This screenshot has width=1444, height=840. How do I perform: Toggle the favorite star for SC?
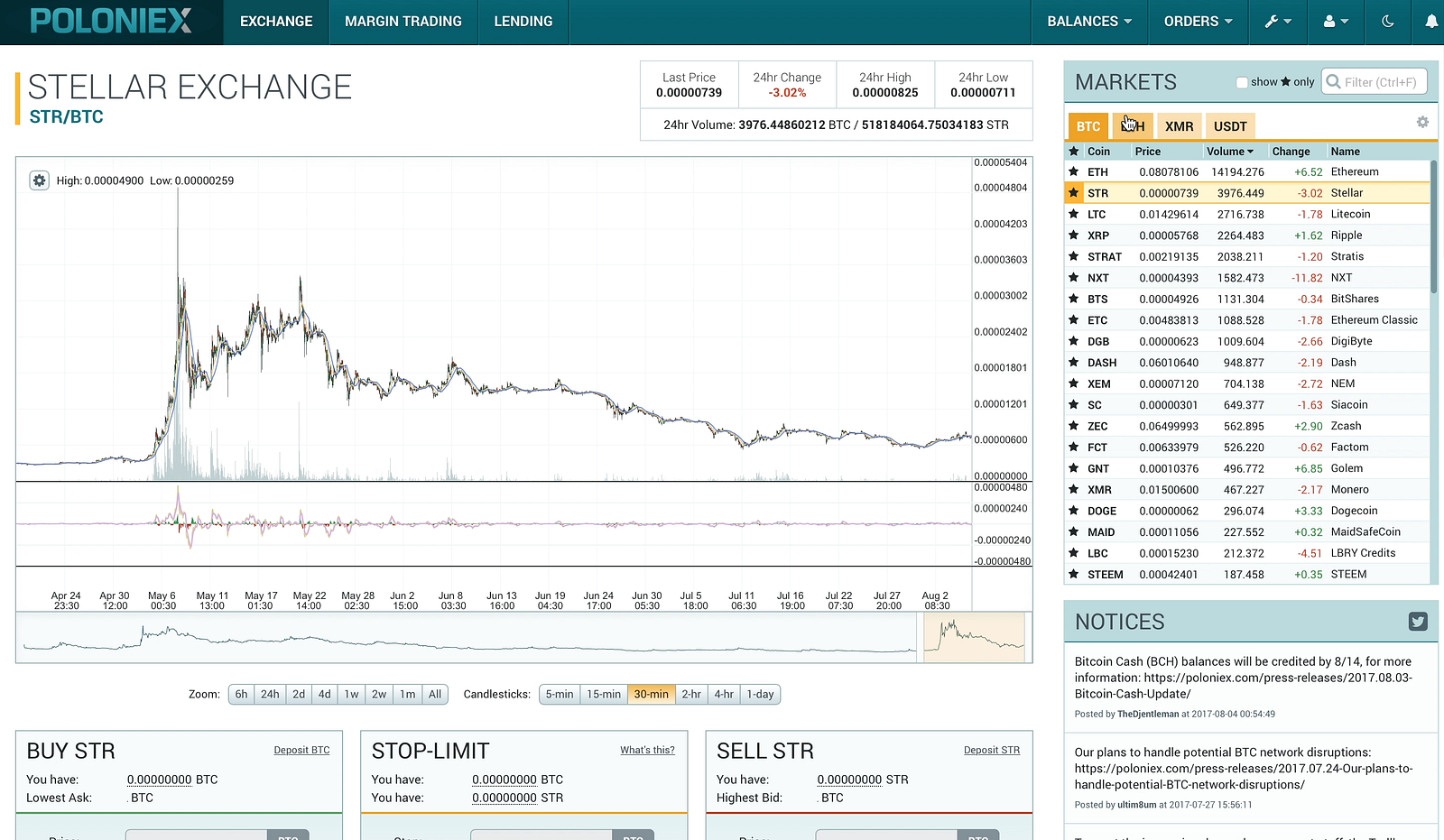(x=1074, y=405)
